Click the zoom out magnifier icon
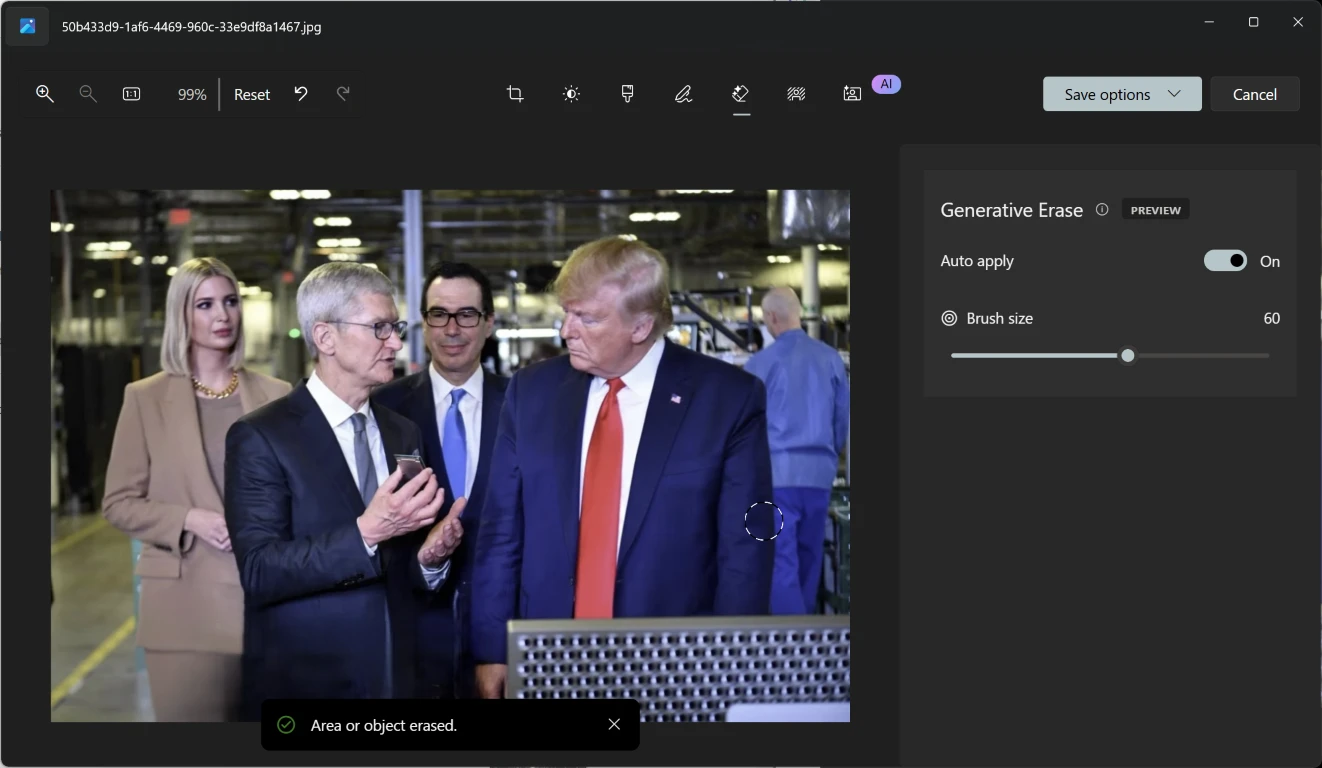 (x=88, y=93)
